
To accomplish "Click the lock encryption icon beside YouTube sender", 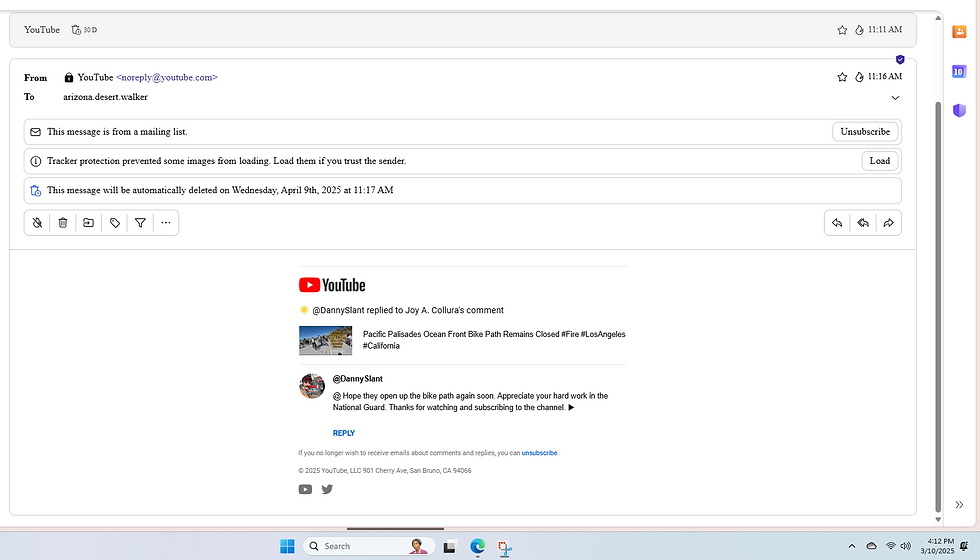I will tap(69, 78).
